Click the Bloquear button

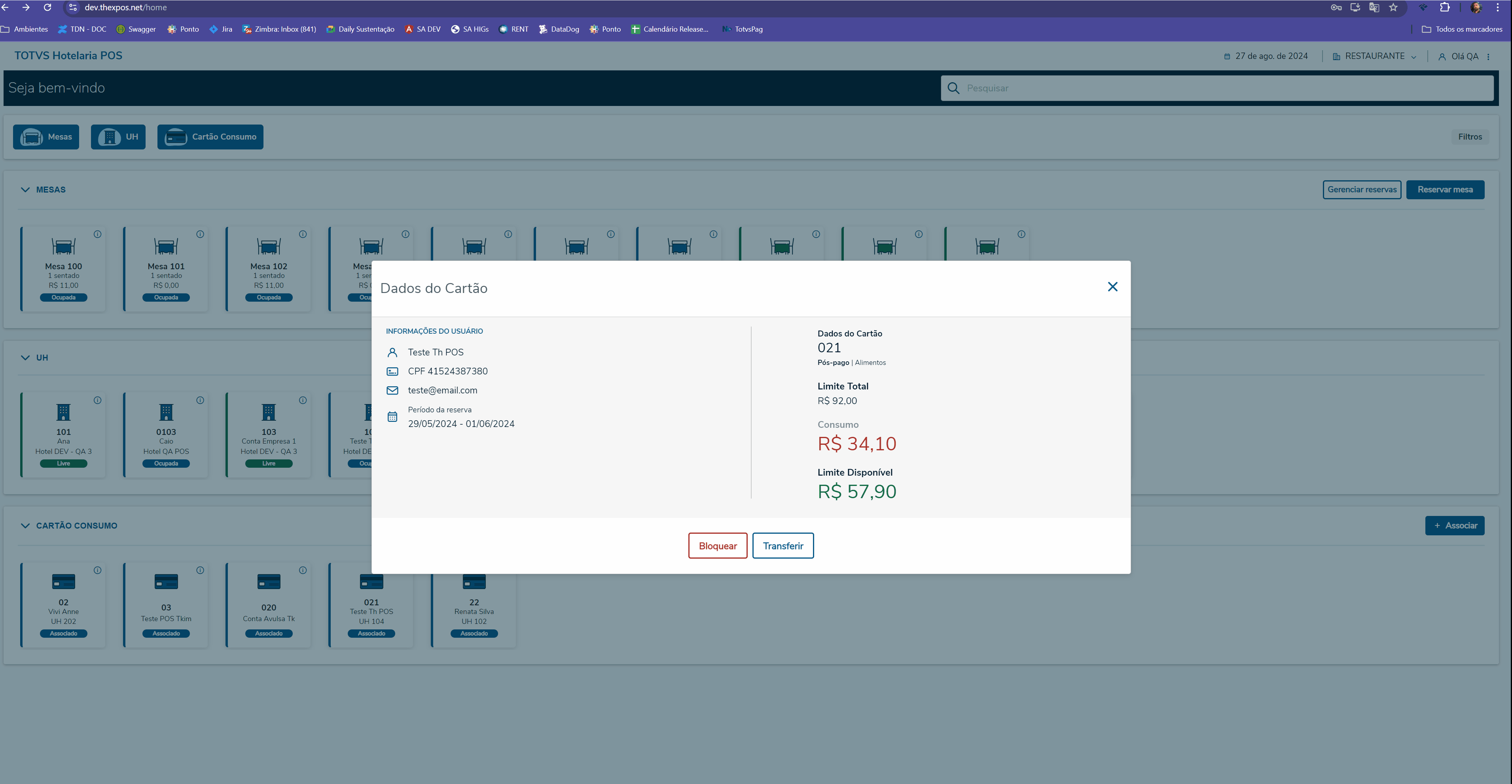717,545
